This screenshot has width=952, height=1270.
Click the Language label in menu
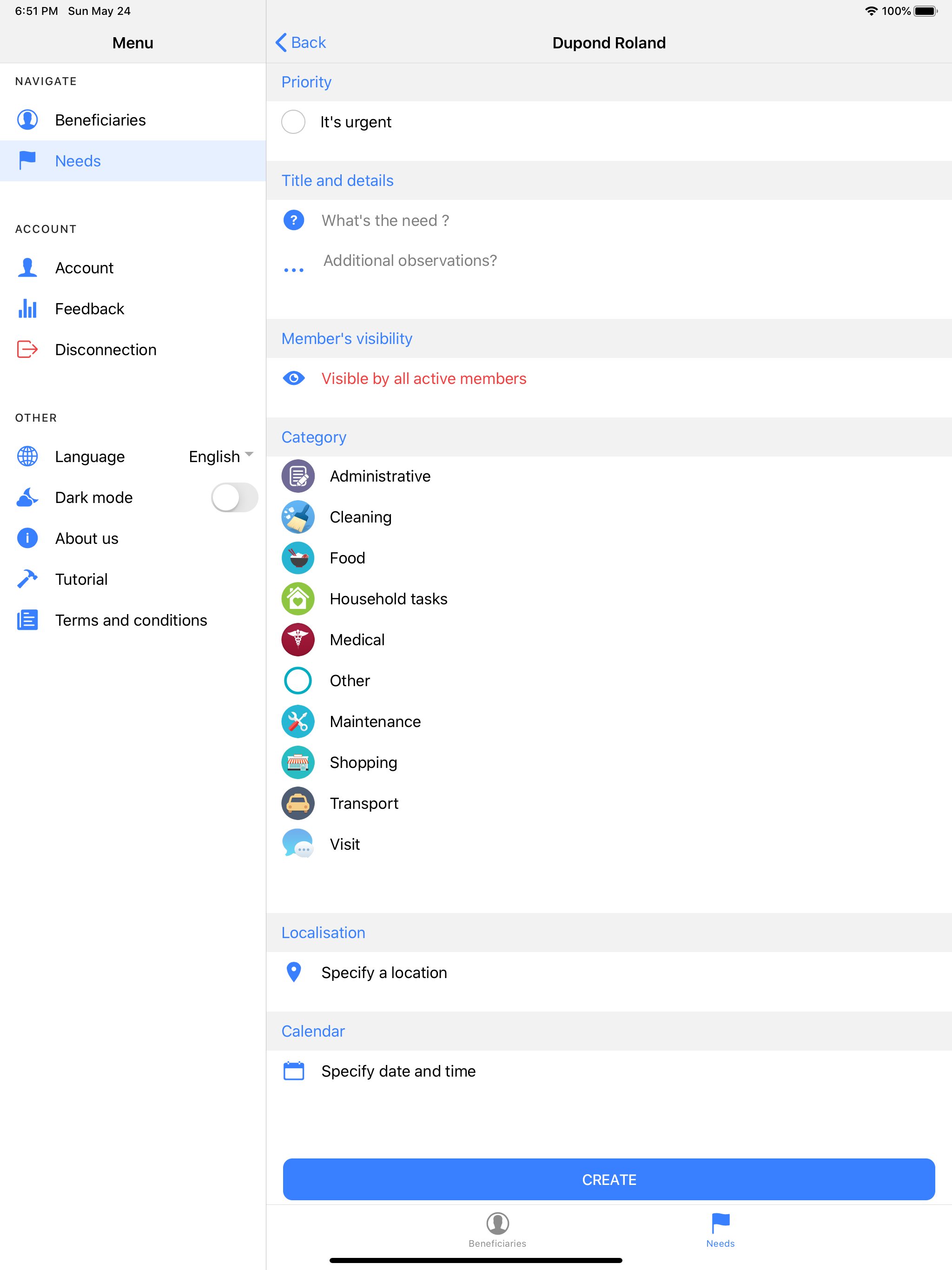click(90, 456)
